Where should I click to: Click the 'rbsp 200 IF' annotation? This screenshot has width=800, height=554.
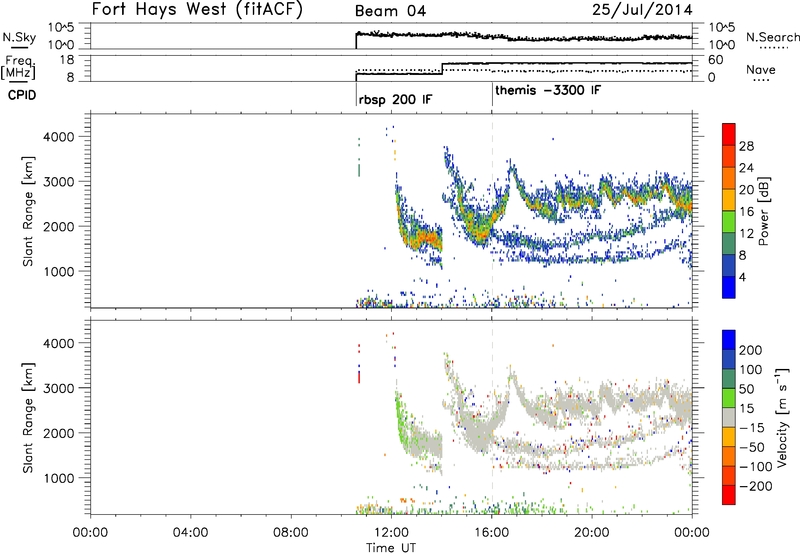point(395,99)
